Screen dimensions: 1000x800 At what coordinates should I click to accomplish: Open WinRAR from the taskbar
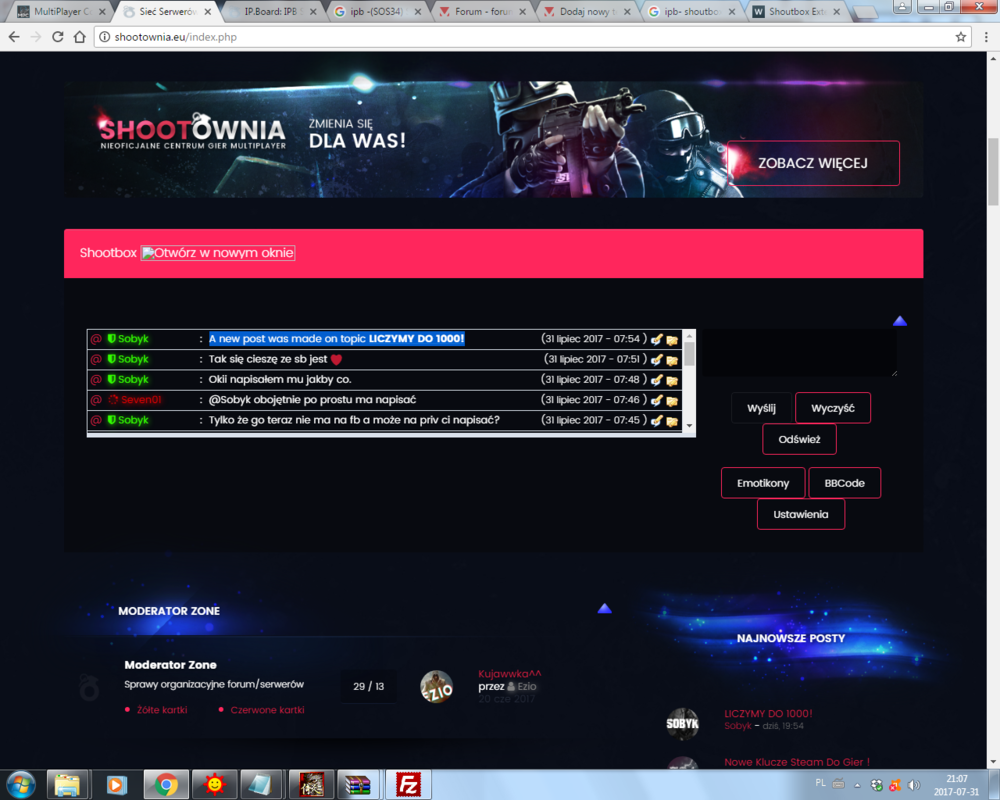pos(354,784)
